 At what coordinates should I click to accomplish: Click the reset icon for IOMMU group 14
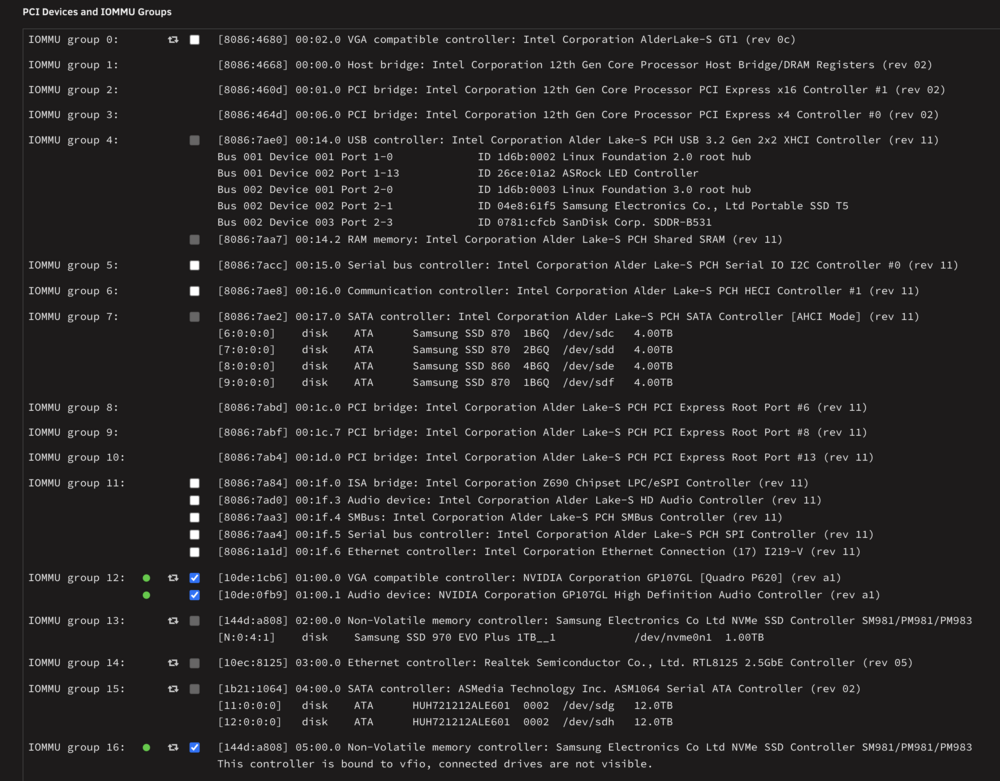tap(173, 663)
